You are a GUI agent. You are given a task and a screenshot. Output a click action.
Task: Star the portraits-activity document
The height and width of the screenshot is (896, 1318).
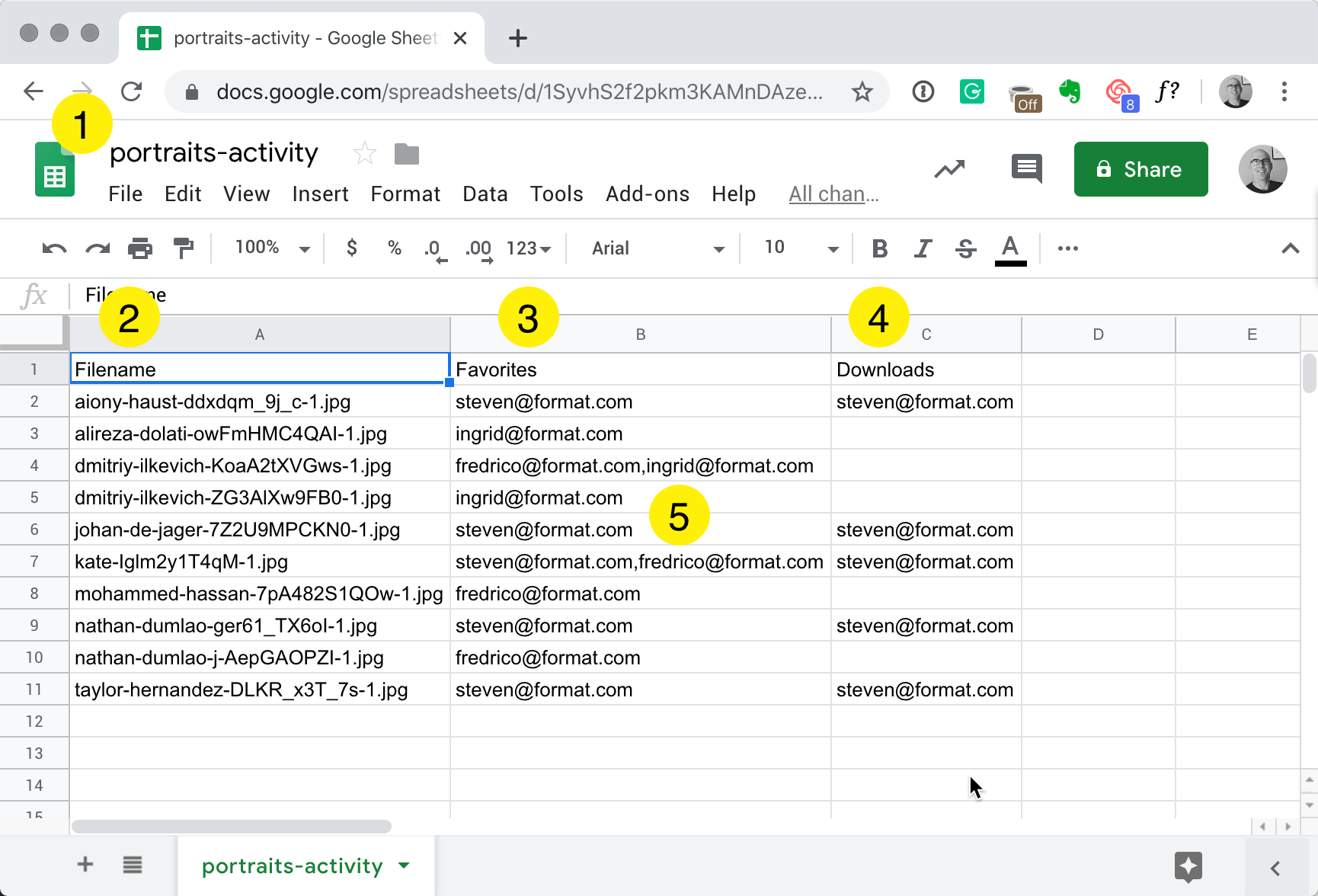point(365,154)
